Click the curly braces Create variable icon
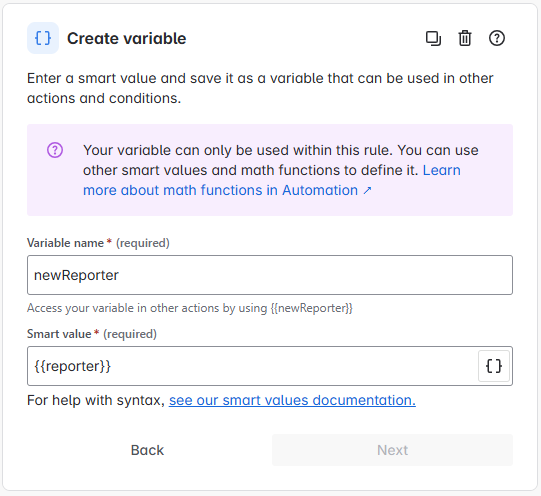 point(43,38)
